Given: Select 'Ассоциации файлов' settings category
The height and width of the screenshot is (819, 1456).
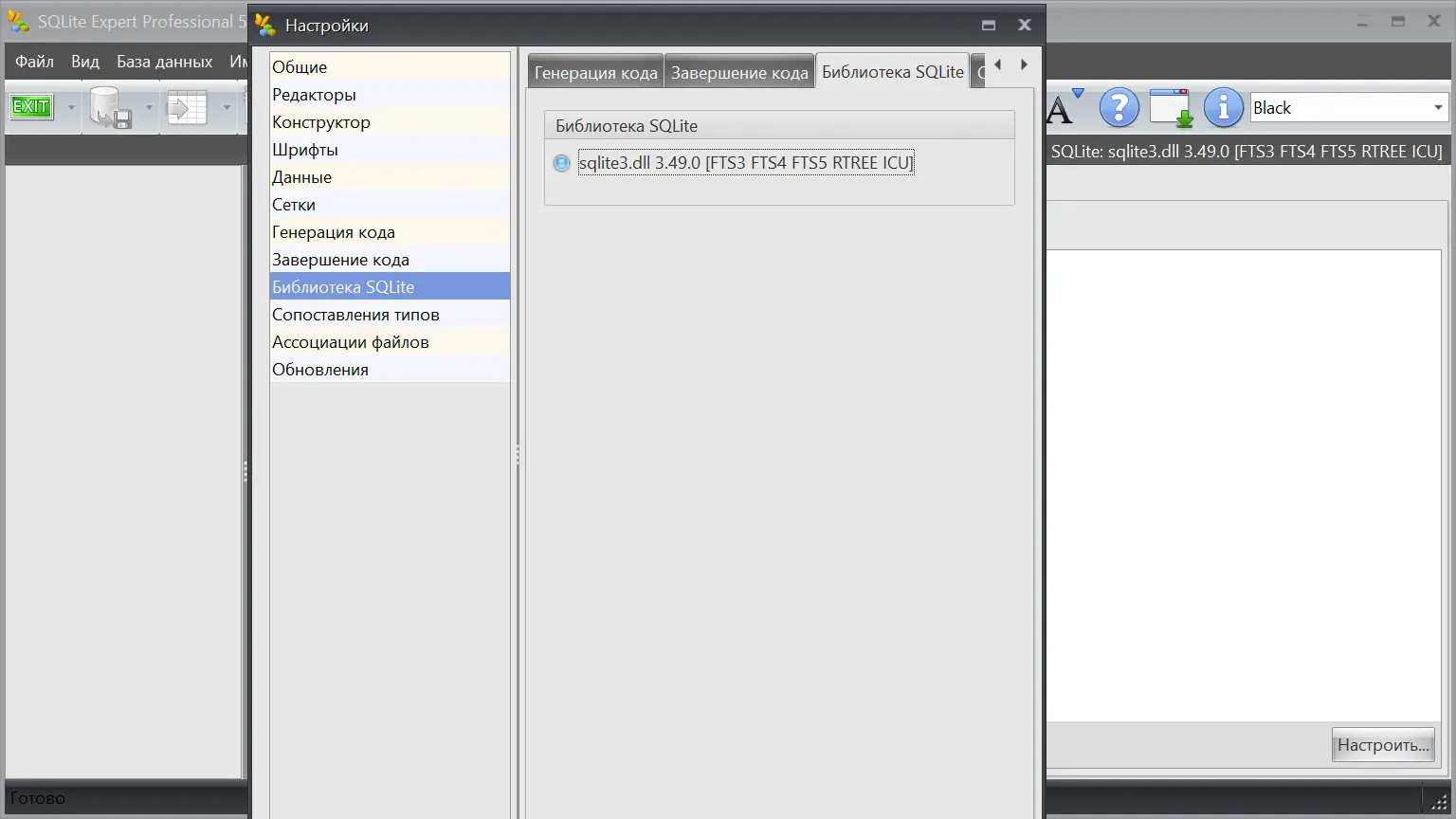Looking at the screenshot, I should point(350,341).
